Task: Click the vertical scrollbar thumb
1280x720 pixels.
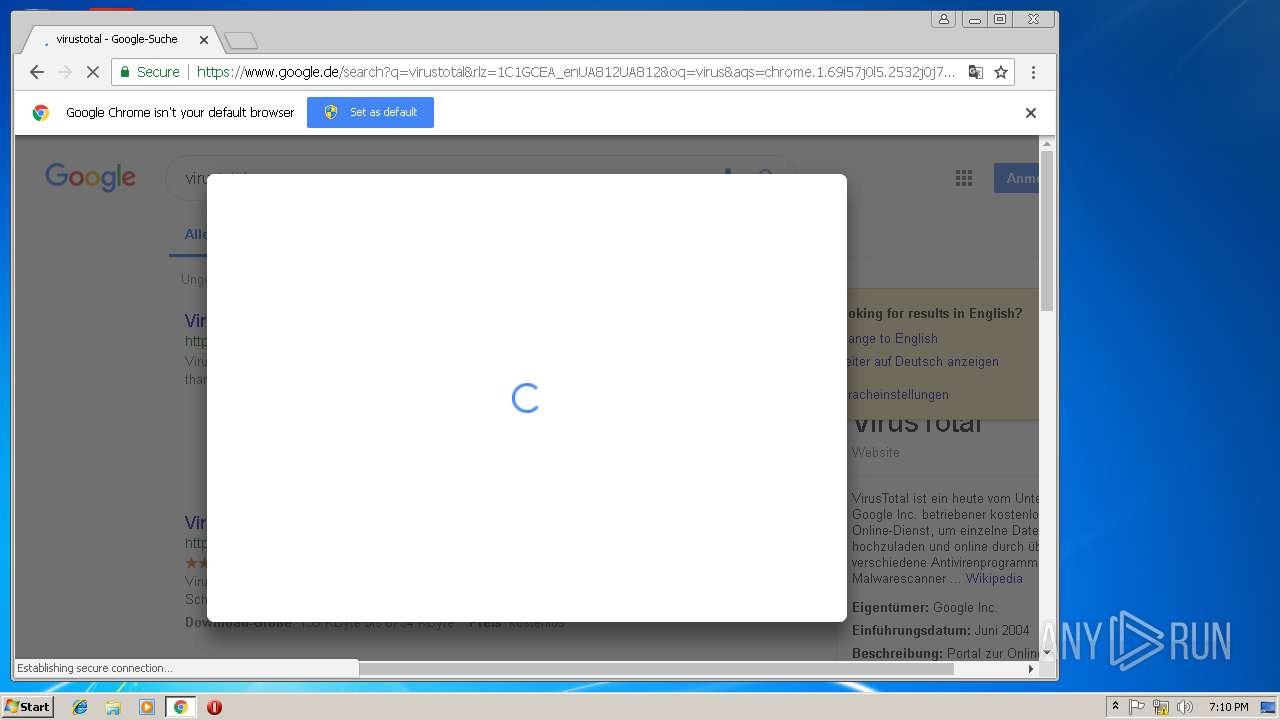Action: click(x=1047, y=230)
